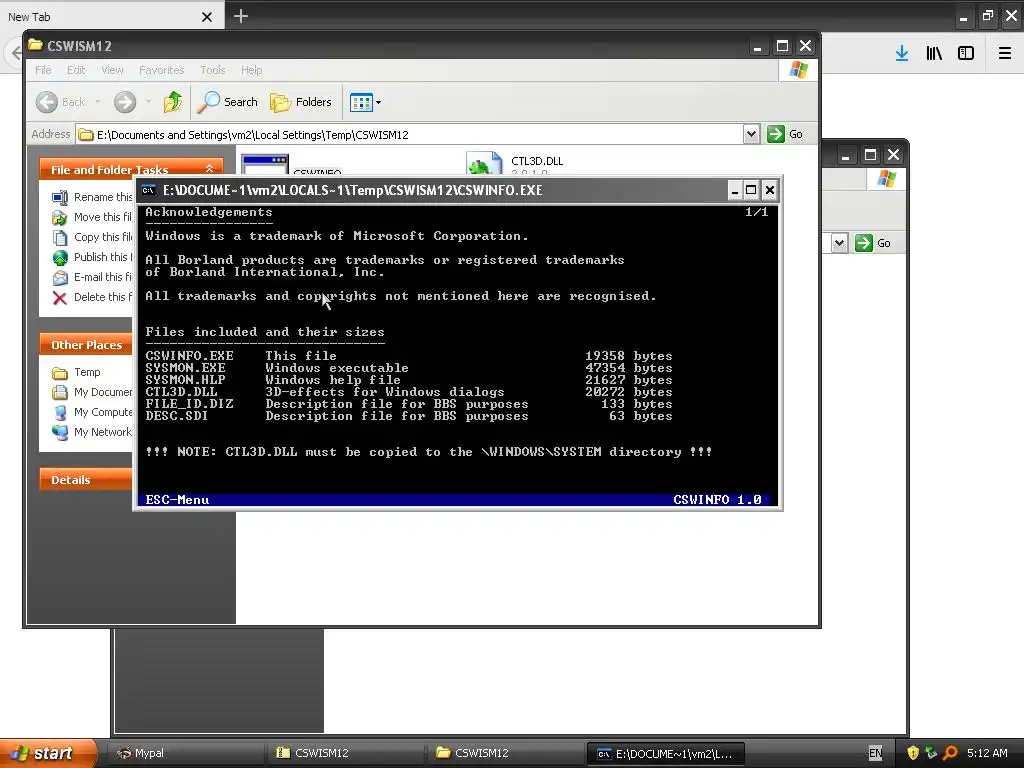Screen dimensions: 1024x768
Task: Select the CTL3D.DLL file icon
Action: pyautogui.click(x=484, y=164)
